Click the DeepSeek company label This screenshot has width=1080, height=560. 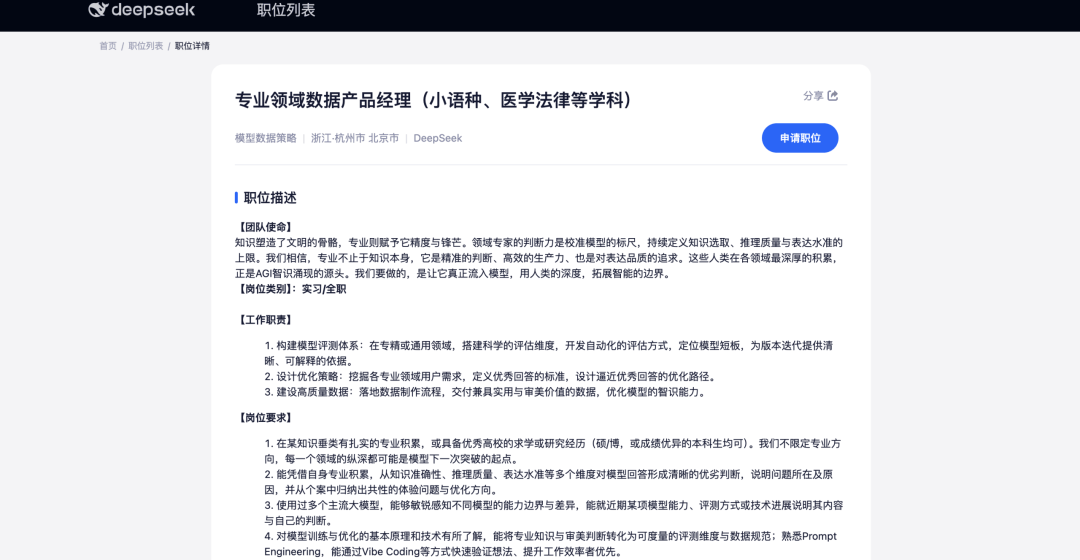click(x=437, y=138)
